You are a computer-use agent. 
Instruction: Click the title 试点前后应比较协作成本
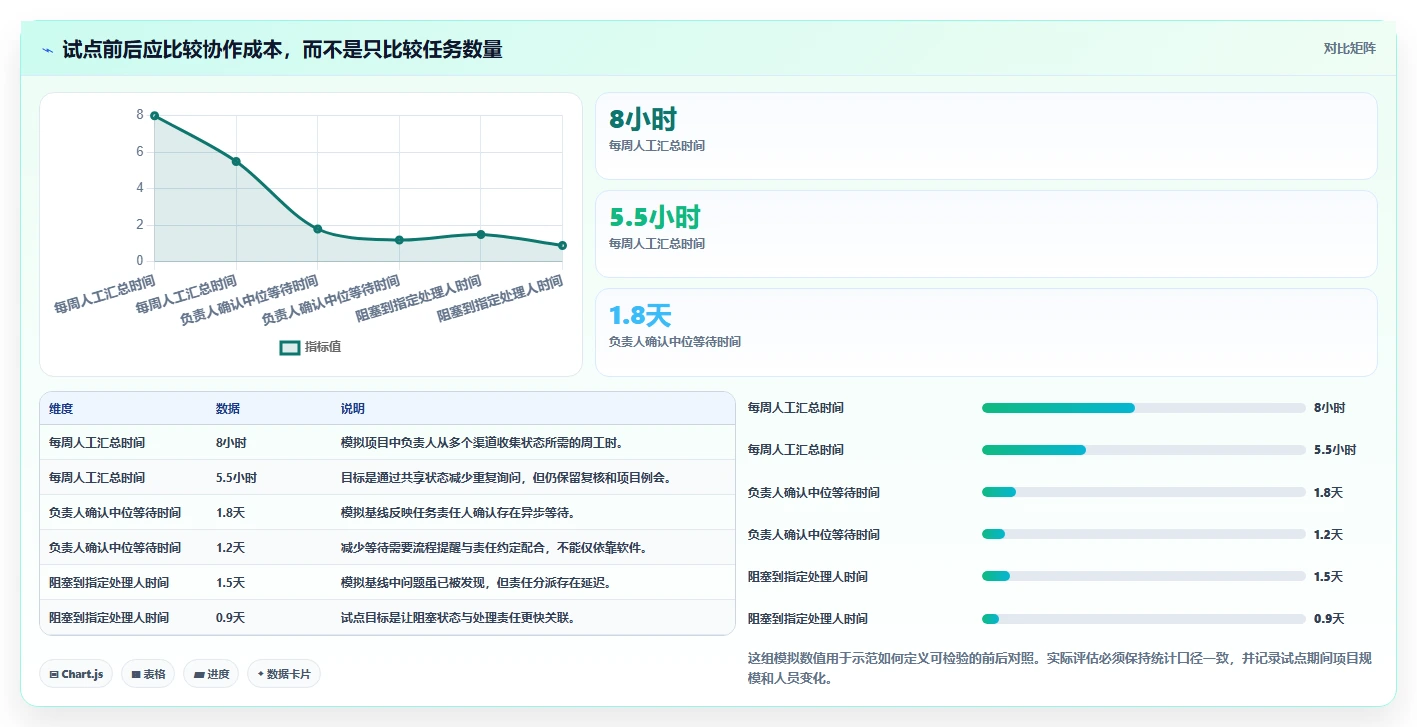click(282, 49)
